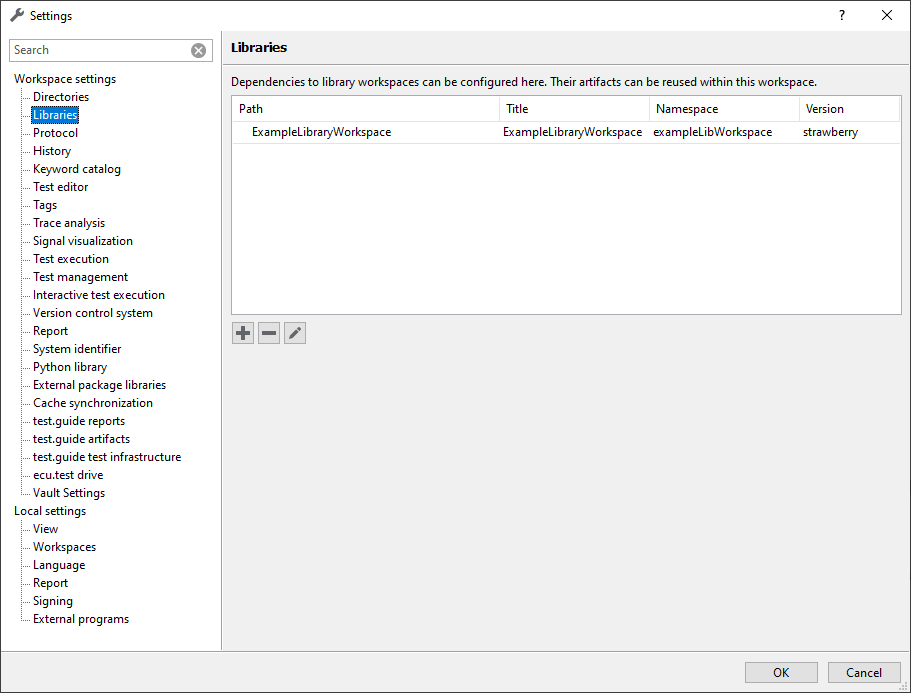Close the Settings dialog window
The width and height of the screenshot is (911, 693).
(x=887, y=16)
